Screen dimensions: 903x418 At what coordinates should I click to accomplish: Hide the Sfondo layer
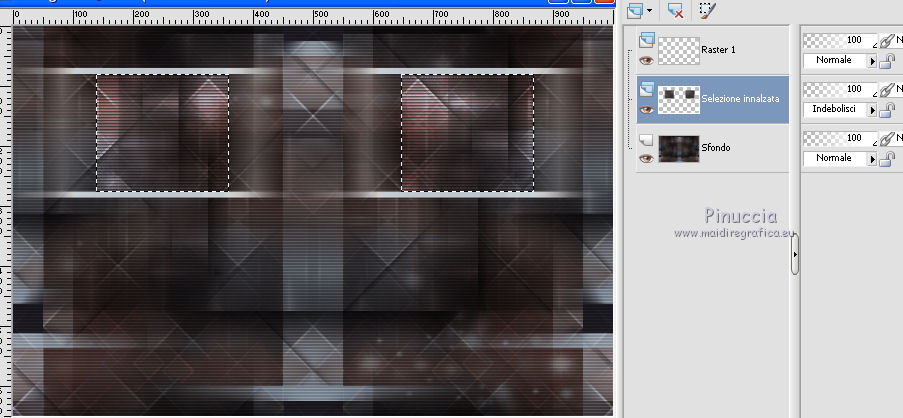tap(646, 158)
